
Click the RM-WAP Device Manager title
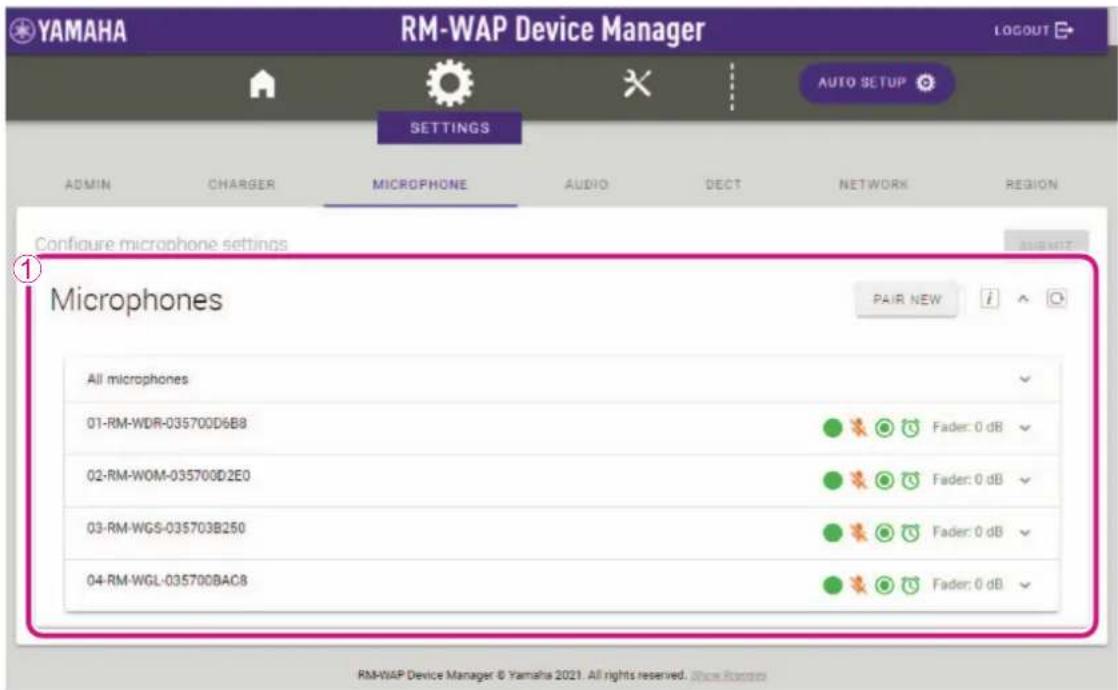(x=553, y=29)
